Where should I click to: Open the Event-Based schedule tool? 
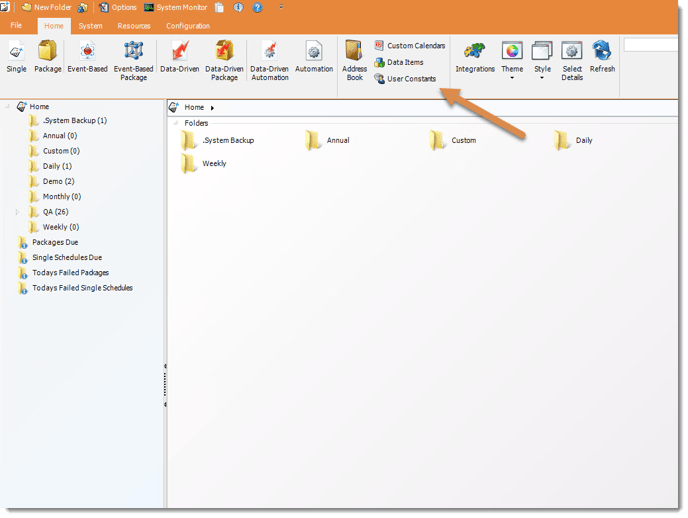click(x=87, y=57)
